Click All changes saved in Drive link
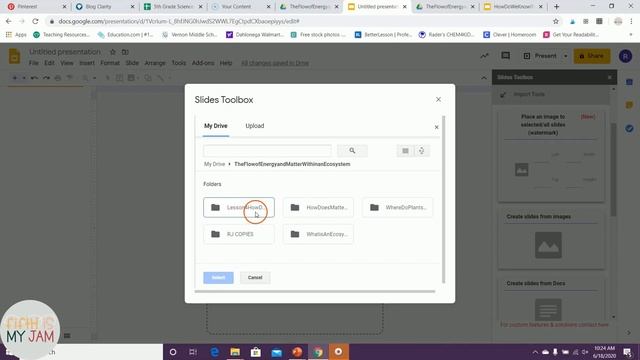The height and width of the screenshot is (360, 640). tap(275, 63)
